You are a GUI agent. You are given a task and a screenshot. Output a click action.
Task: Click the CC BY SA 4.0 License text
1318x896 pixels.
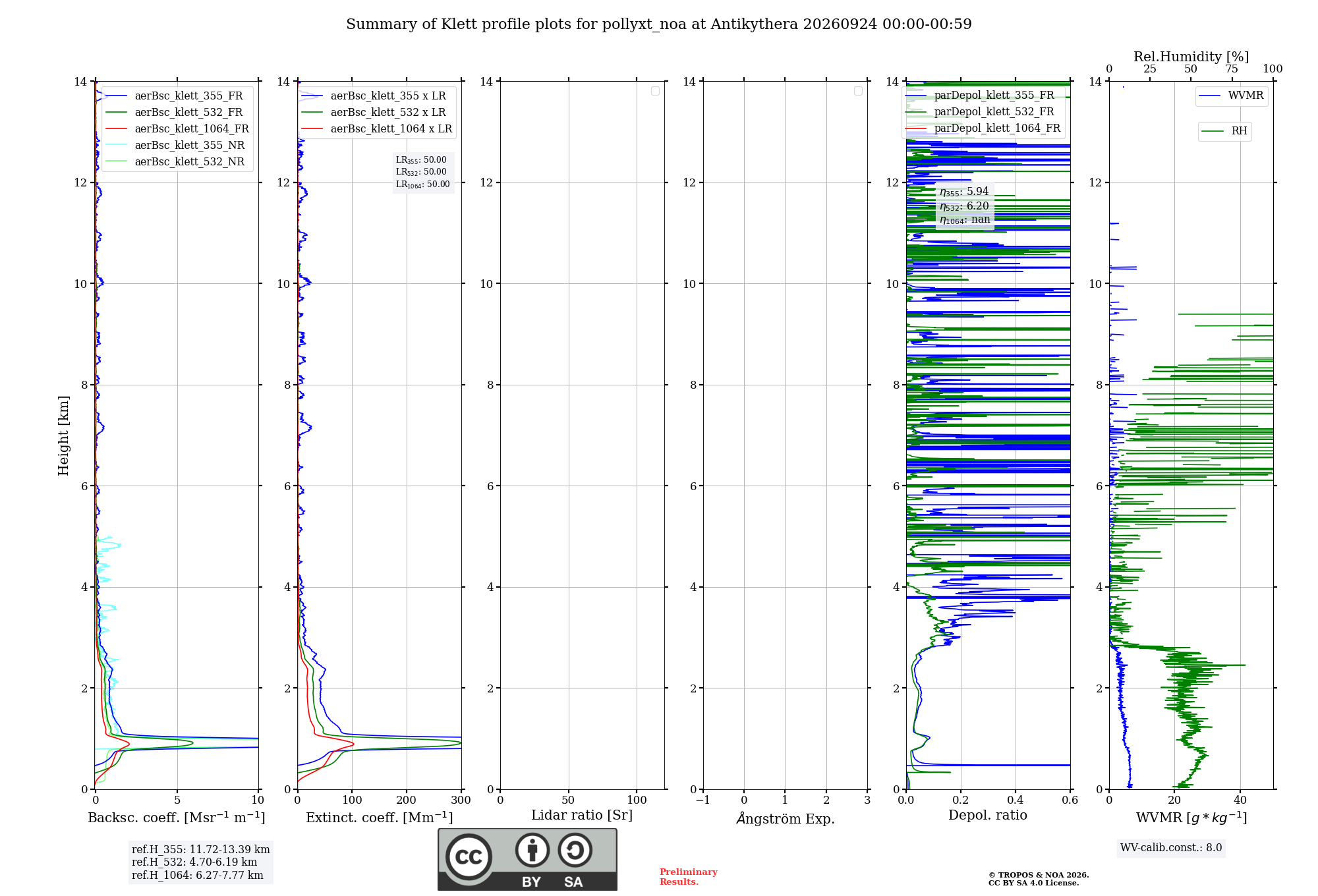point(1033,883)
